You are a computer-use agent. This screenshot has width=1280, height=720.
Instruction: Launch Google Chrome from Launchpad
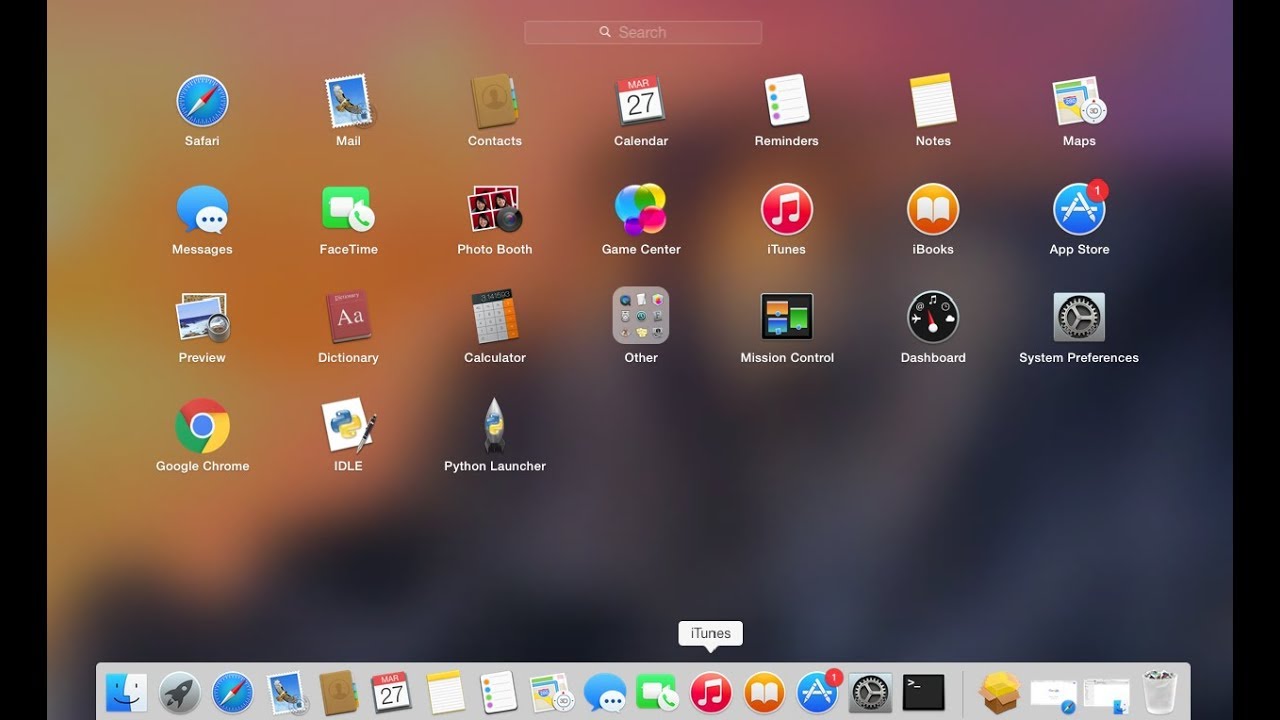pyautogui.click(x=202, y=426)
